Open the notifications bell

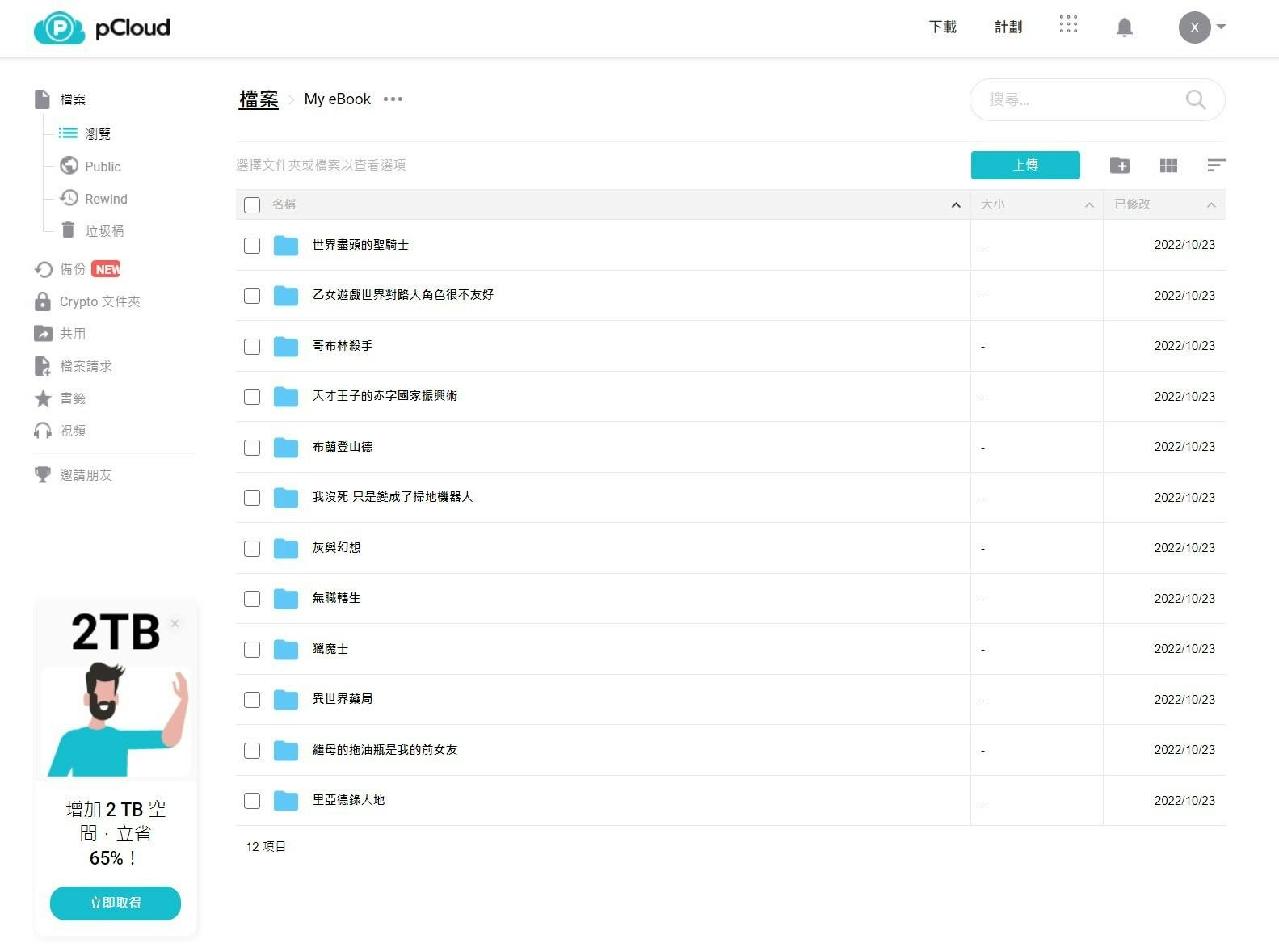[x=1124, y=27]
